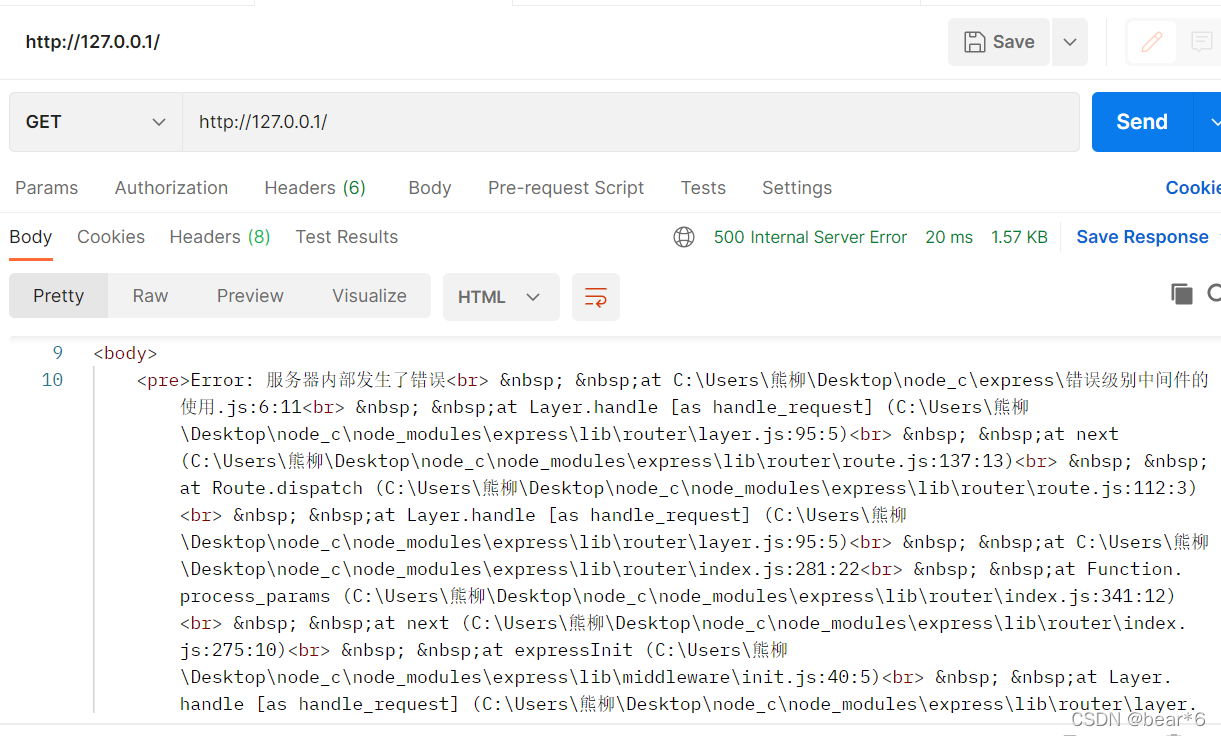
Task: Open the HTML format dropdown
Action: (x=501, y=297)
